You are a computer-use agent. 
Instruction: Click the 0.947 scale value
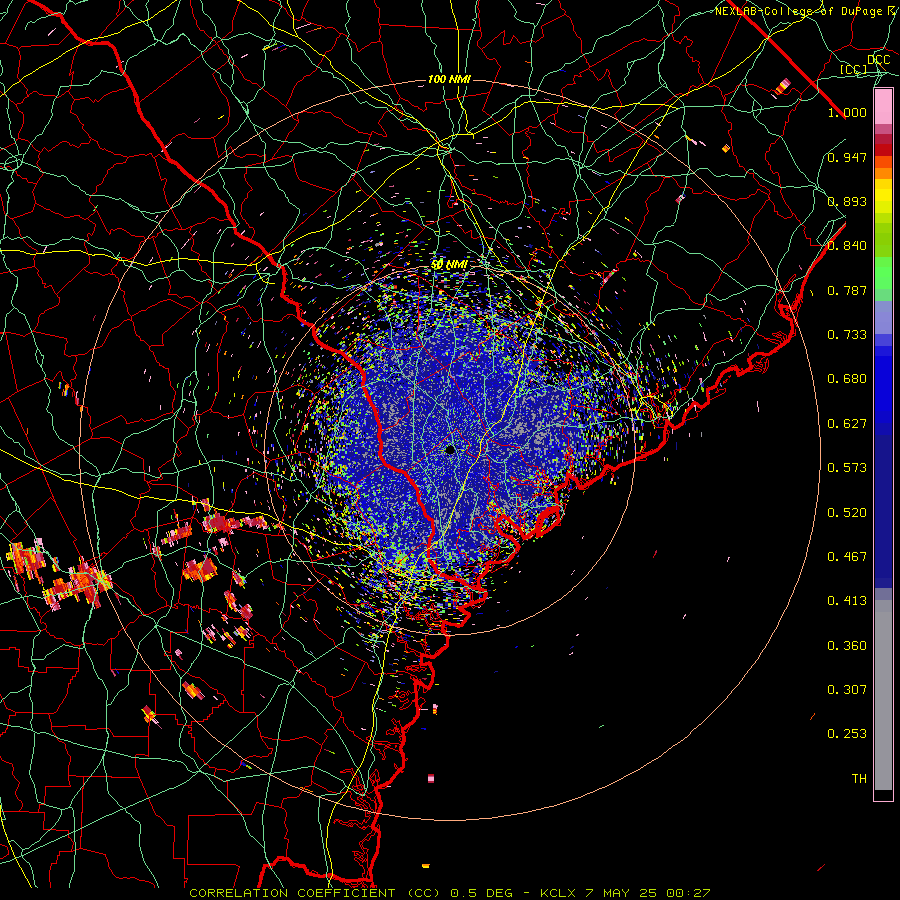(x=847, y=157)
